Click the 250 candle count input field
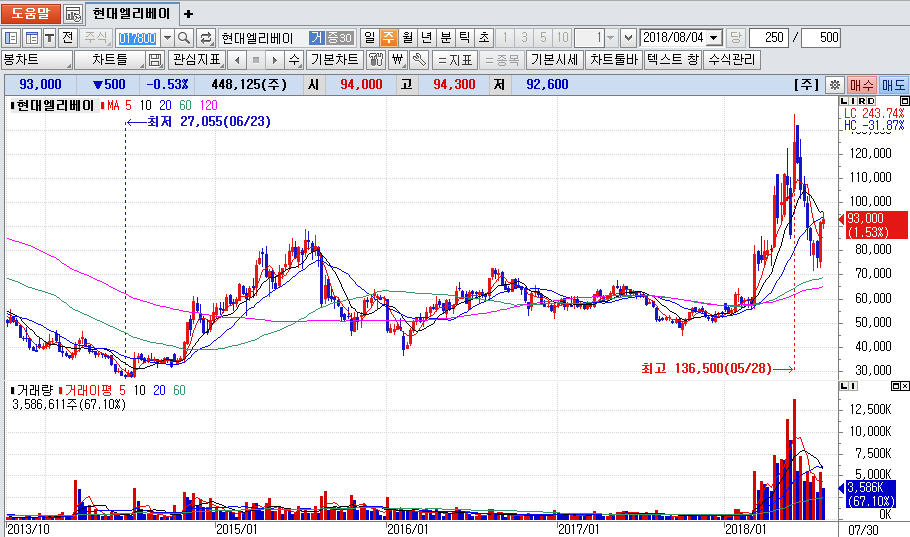This screenshot has width=910, height=537. pyautogui.click(x=768, y=37)
